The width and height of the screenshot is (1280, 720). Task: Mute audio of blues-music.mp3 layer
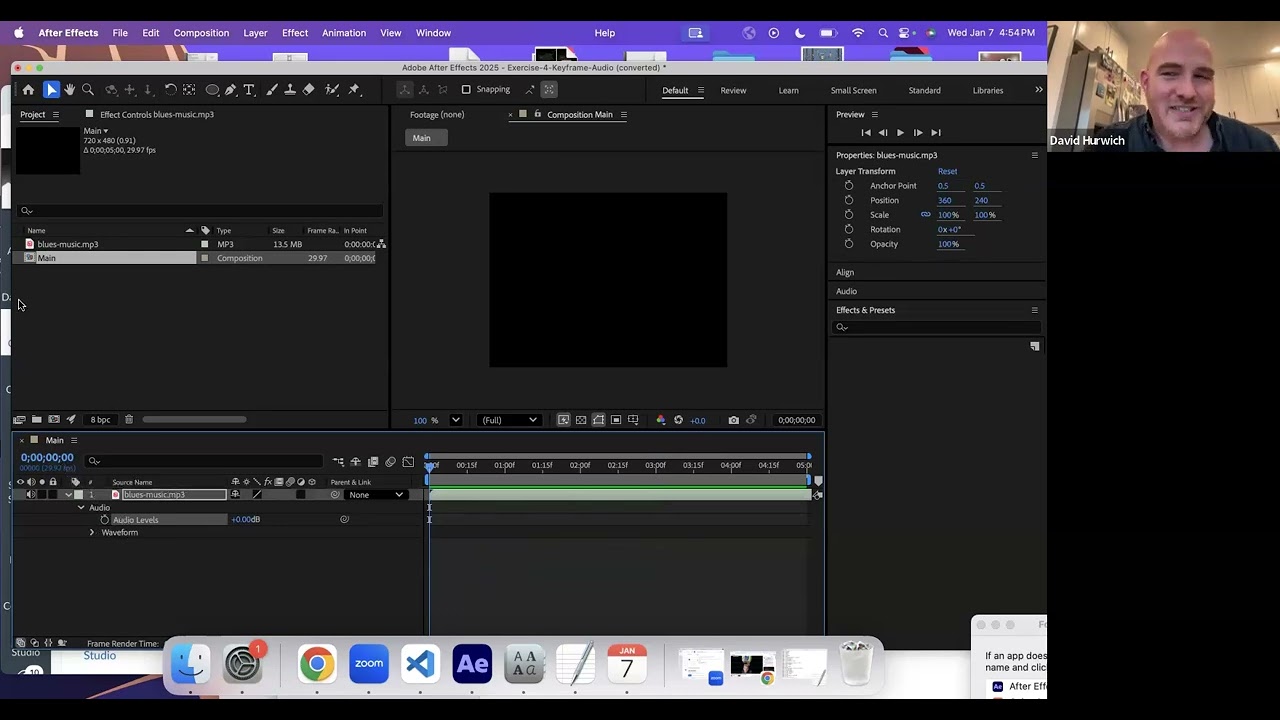coord(31,495)
